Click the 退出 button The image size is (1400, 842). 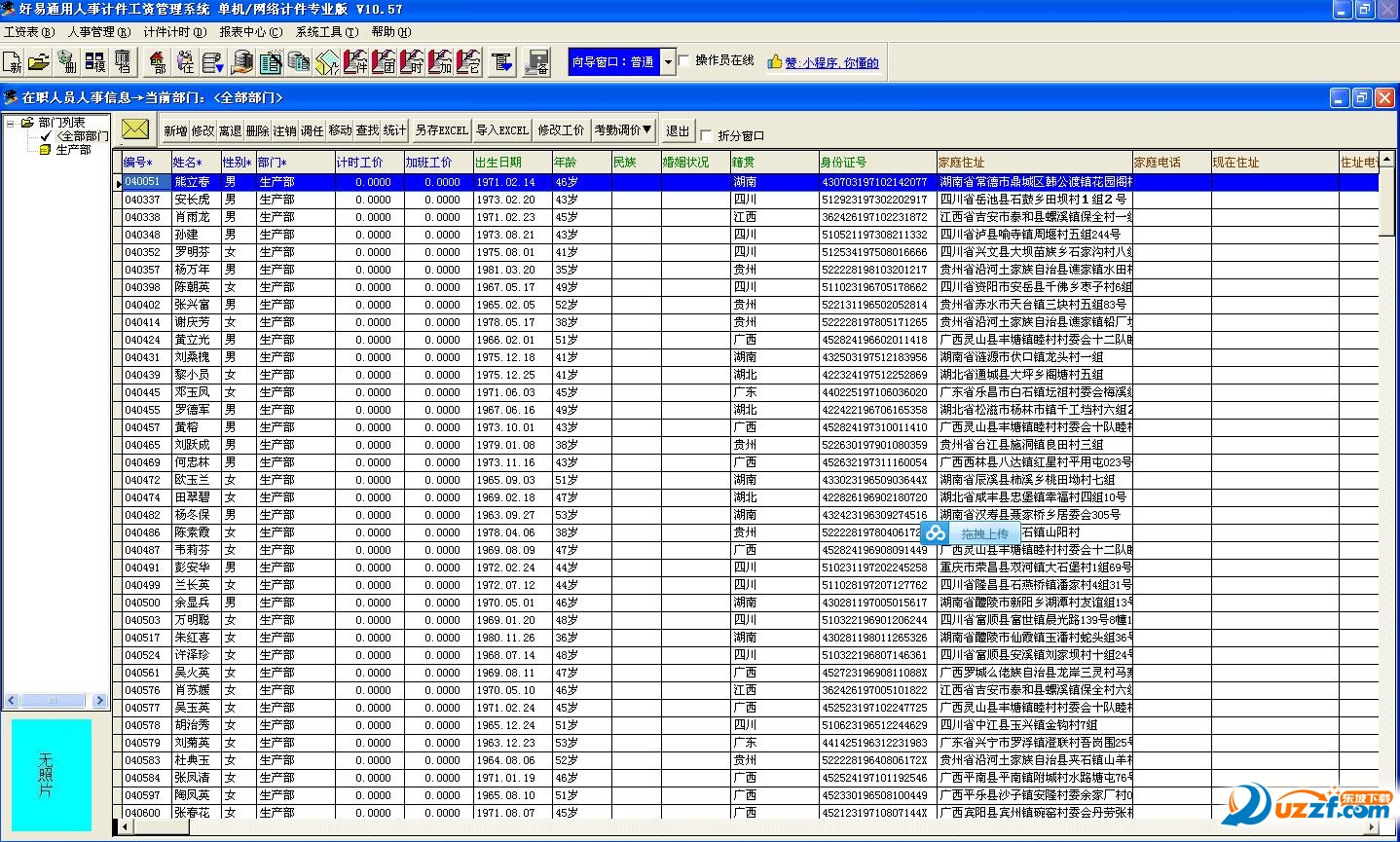pos(678,129)
